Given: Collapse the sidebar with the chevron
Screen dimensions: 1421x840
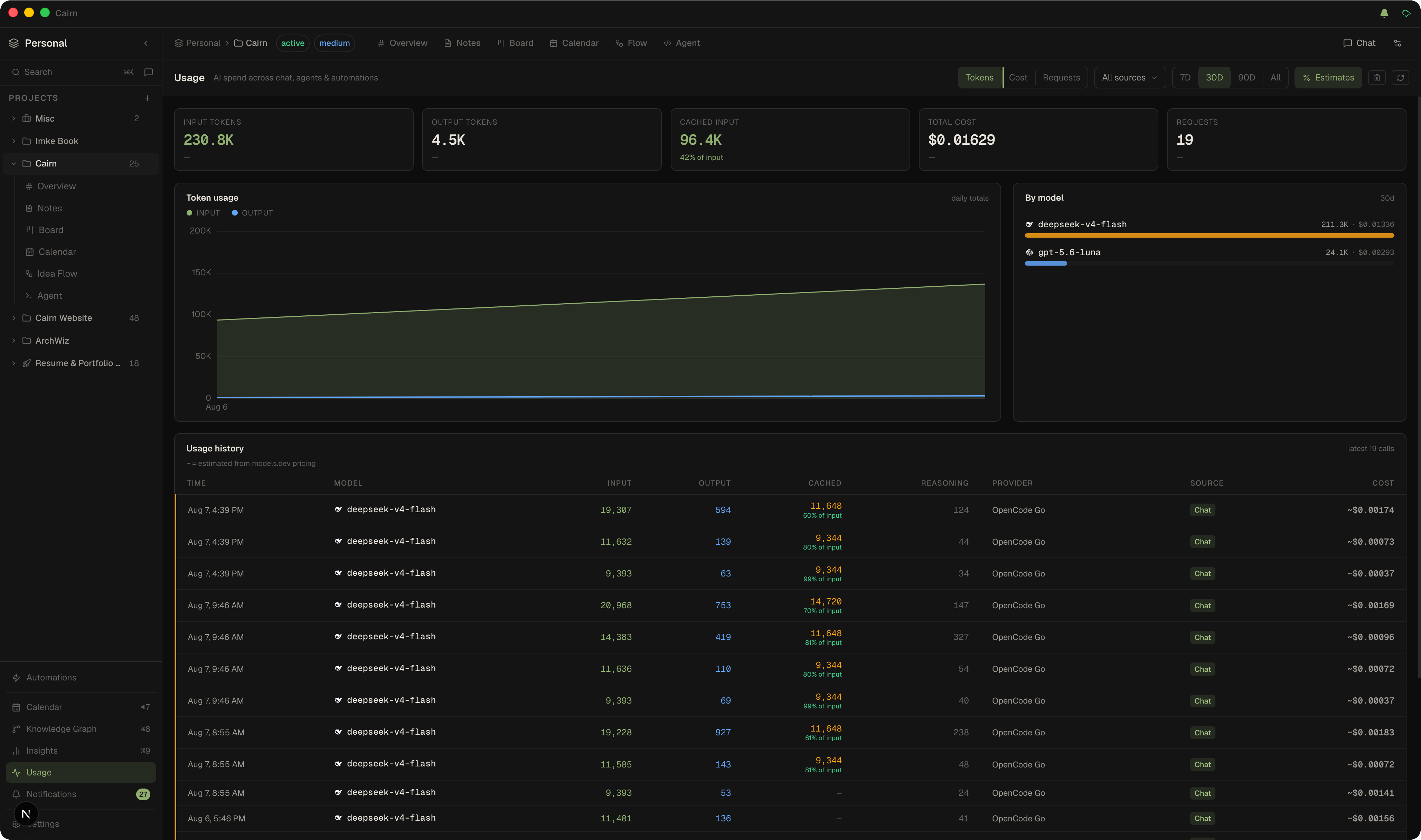Looking at the screenshot, I should (x=146, y=43).
